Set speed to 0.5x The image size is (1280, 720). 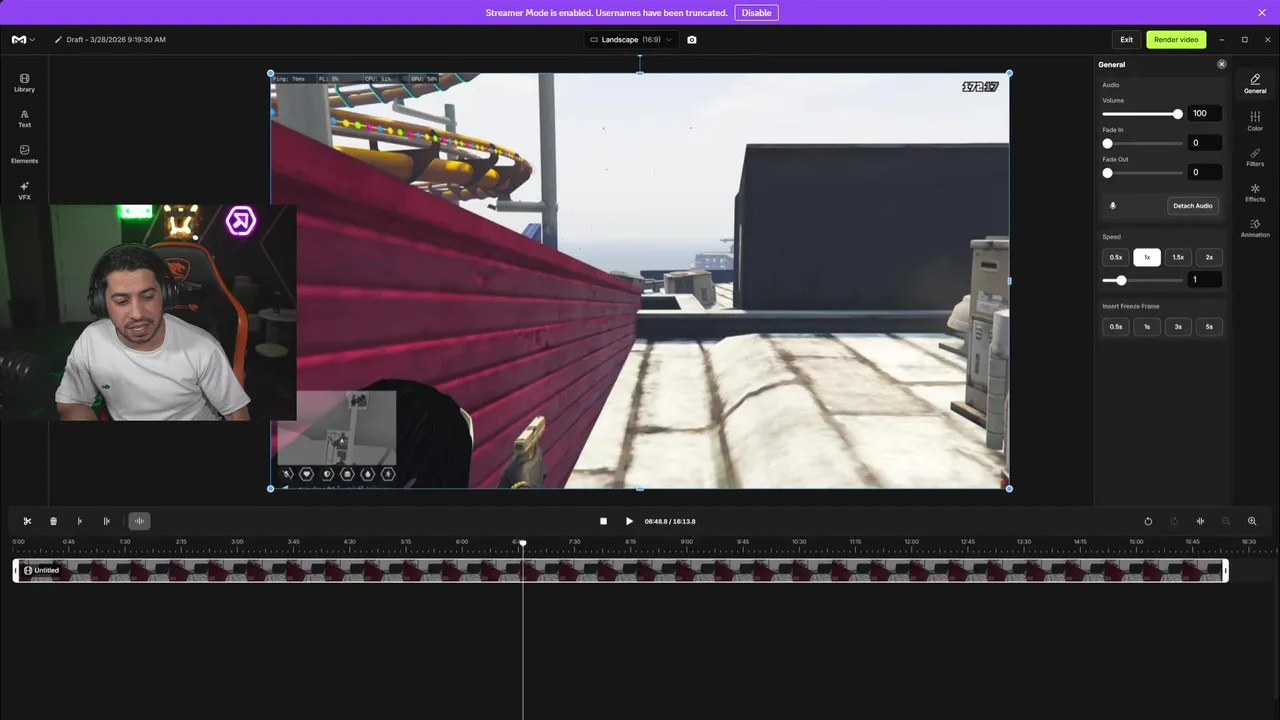tap(1116, 257)
